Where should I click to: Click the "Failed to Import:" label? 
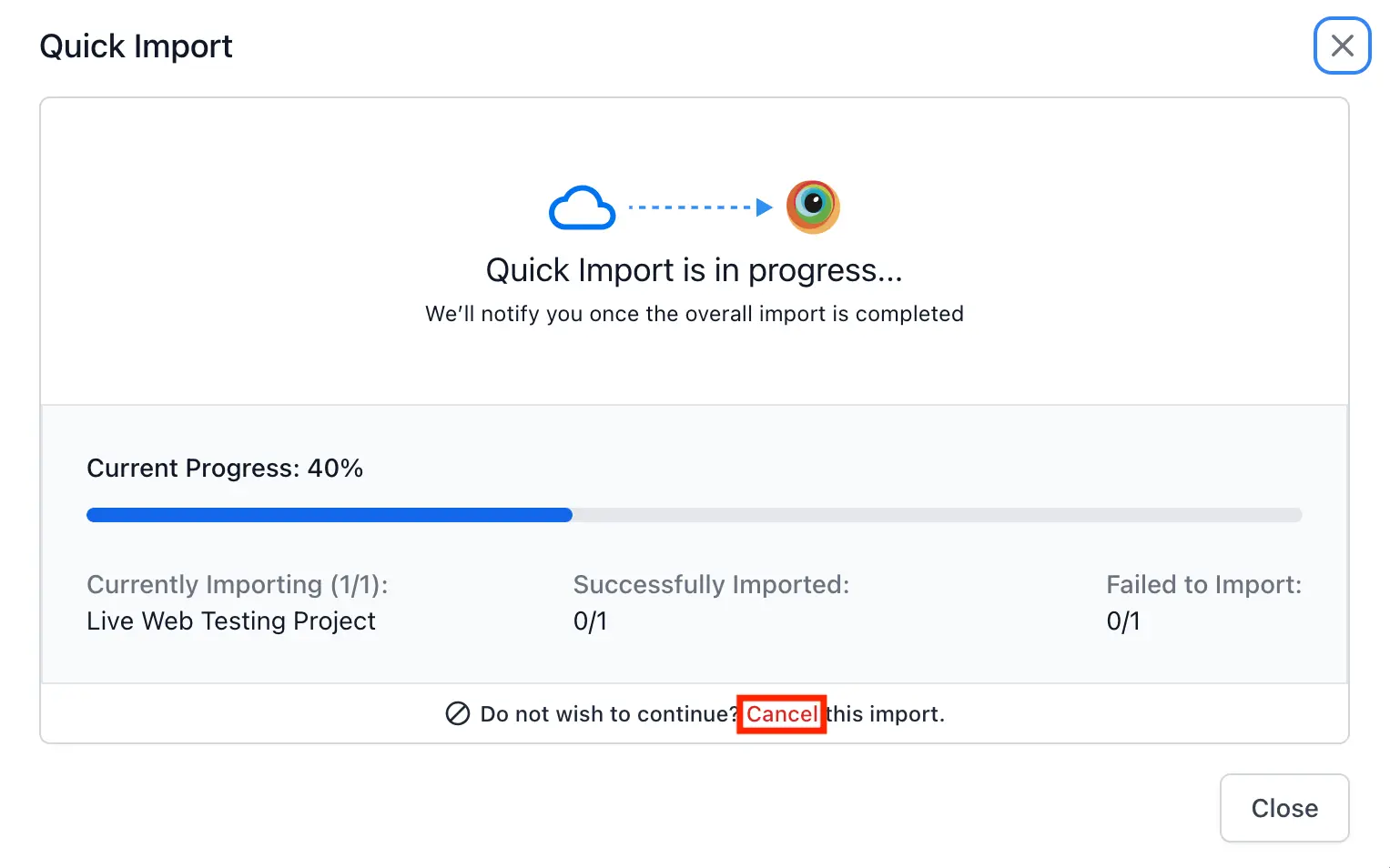(1203, 584)
